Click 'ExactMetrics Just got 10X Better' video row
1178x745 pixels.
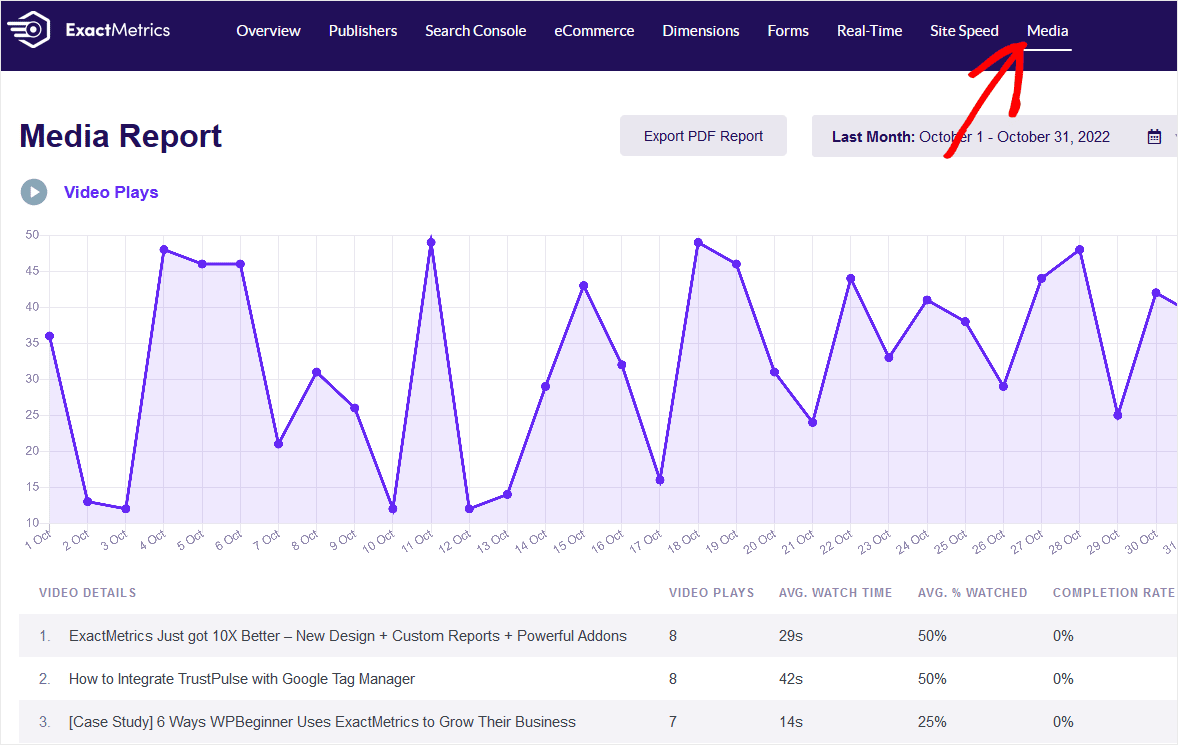click(598, 635)
